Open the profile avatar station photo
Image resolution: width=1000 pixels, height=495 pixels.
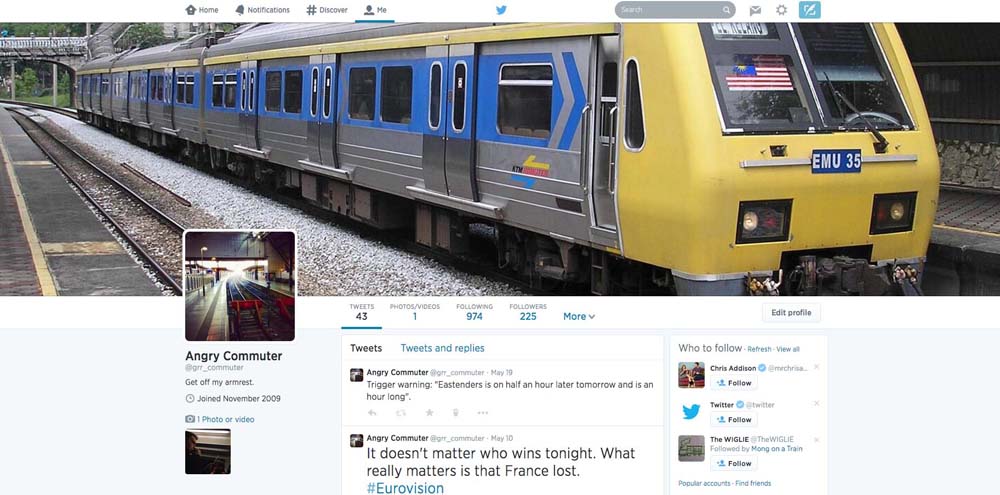click(240, 286)
